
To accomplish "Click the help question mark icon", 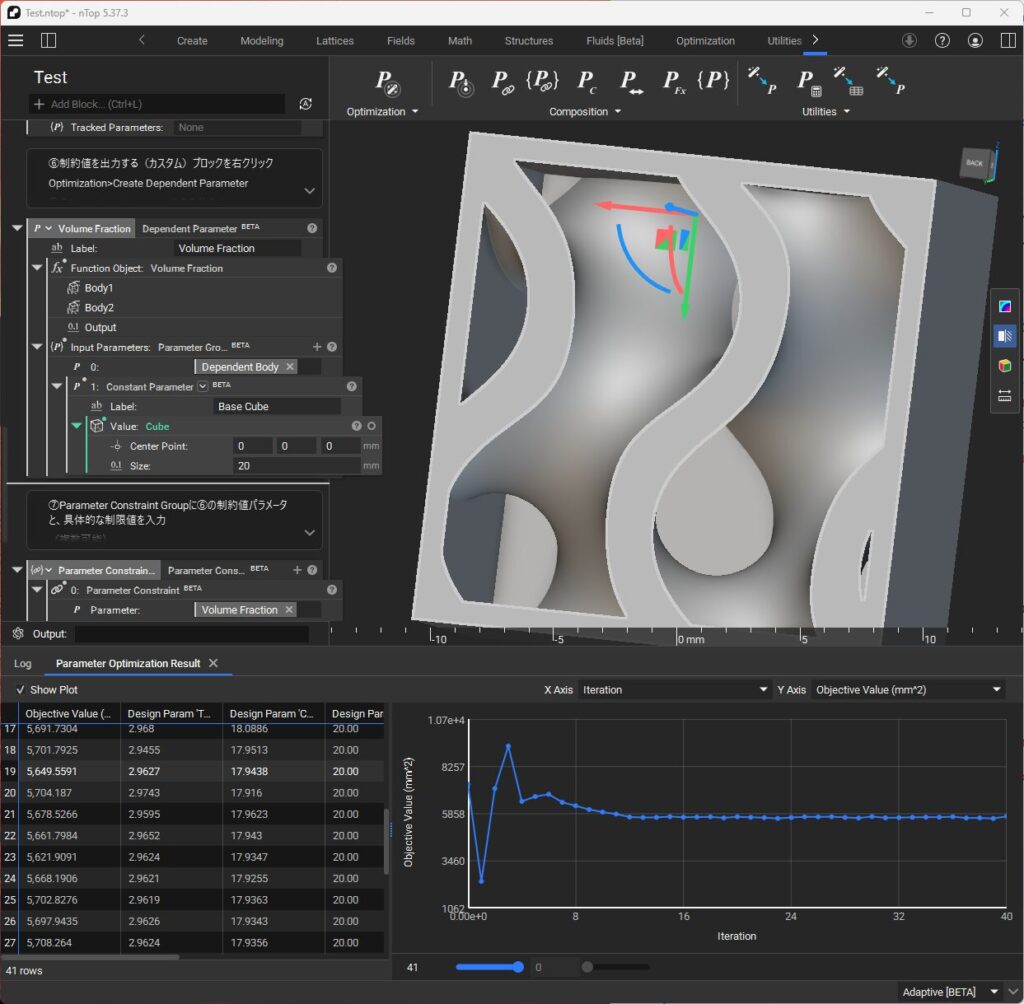I will [x=942, y=41].
